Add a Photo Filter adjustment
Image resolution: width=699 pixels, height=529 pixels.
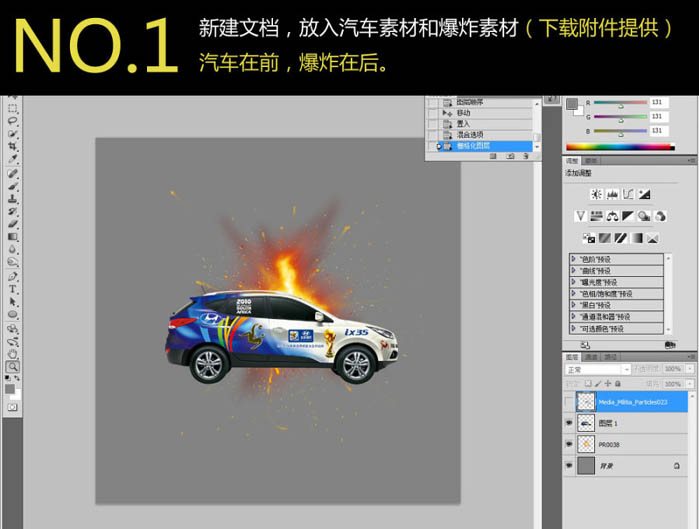(644, 216)
